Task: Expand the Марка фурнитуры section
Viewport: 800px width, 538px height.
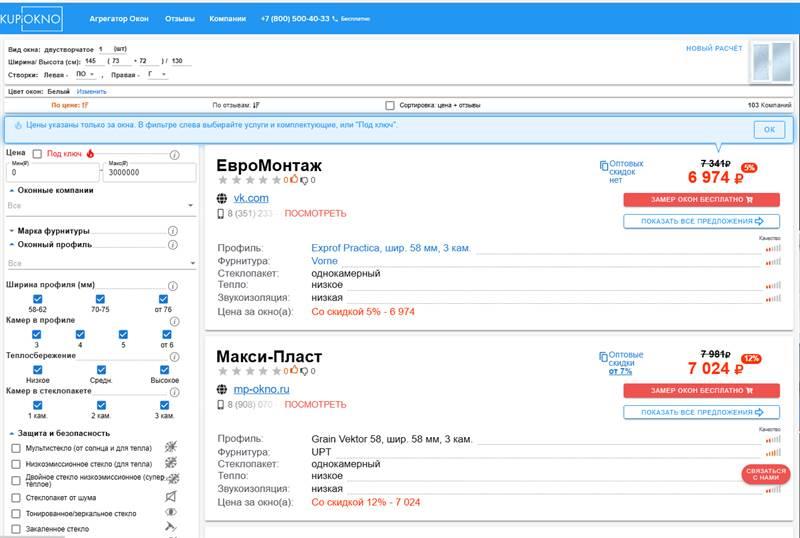Action: (x=49, y=231)
